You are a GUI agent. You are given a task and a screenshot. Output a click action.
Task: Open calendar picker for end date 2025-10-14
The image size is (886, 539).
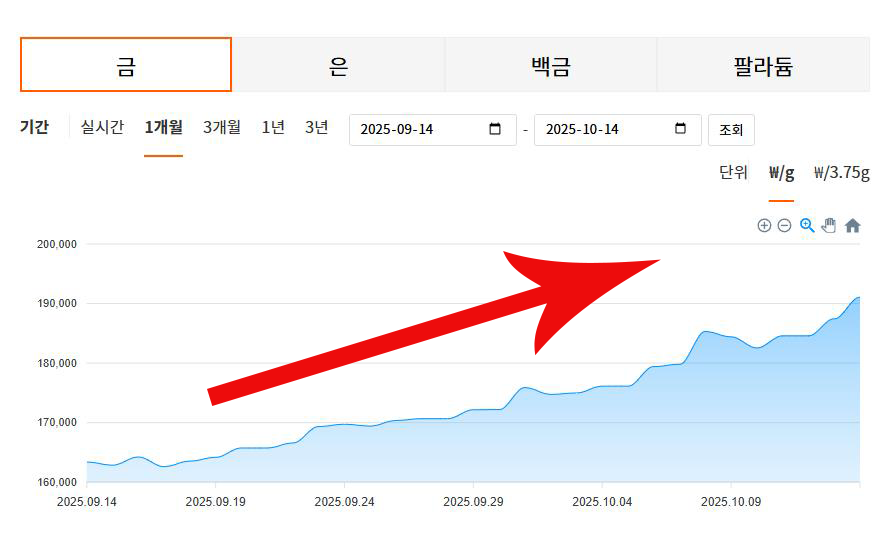click(681, 129)
